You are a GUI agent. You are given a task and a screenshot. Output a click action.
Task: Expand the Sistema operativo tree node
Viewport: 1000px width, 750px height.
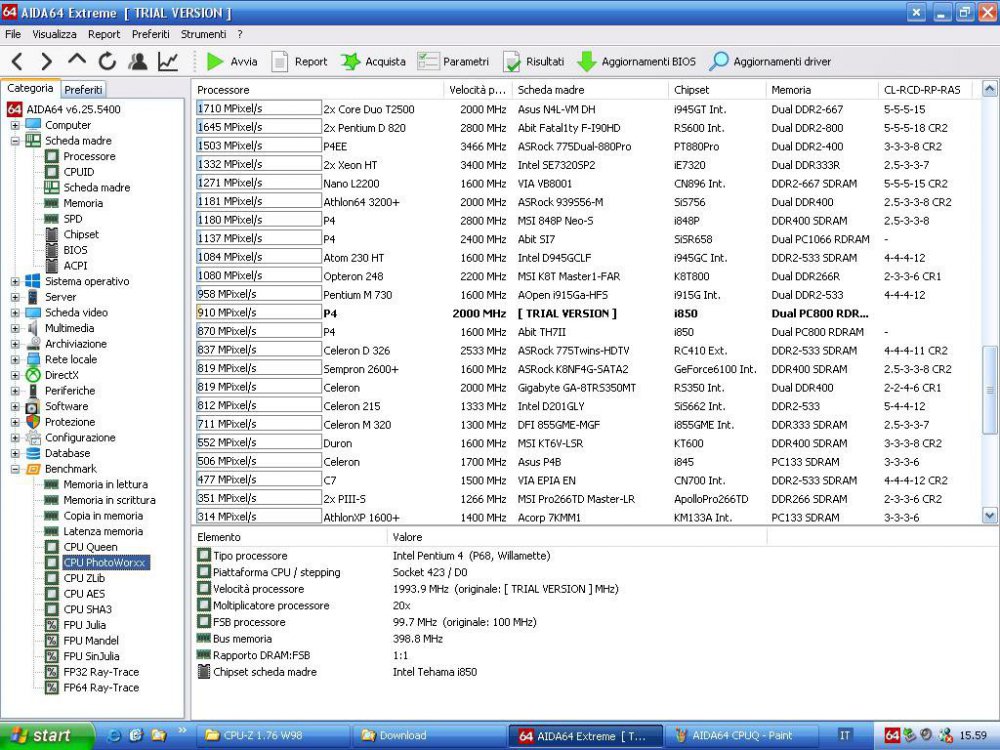point(15,282)
